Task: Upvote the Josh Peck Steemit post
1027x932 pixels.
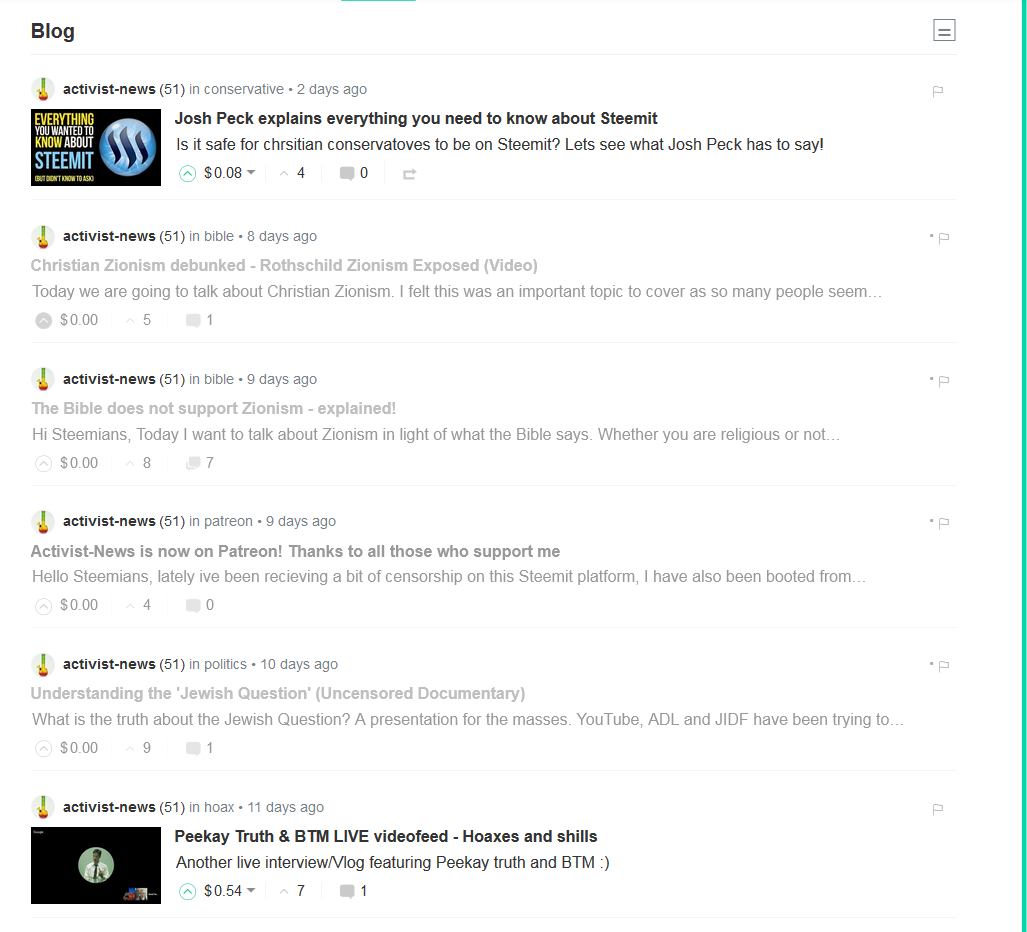Action: point(187,174)
